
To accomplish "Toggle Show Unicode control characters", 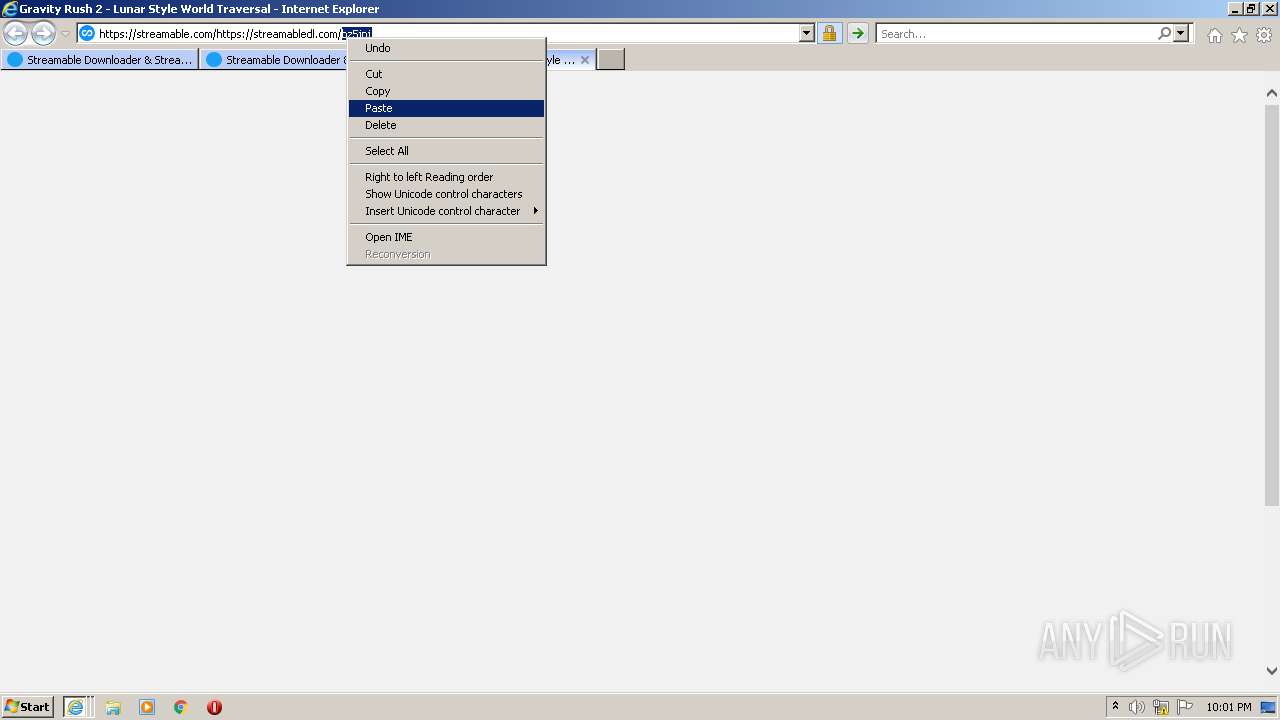I will [446, 194].
